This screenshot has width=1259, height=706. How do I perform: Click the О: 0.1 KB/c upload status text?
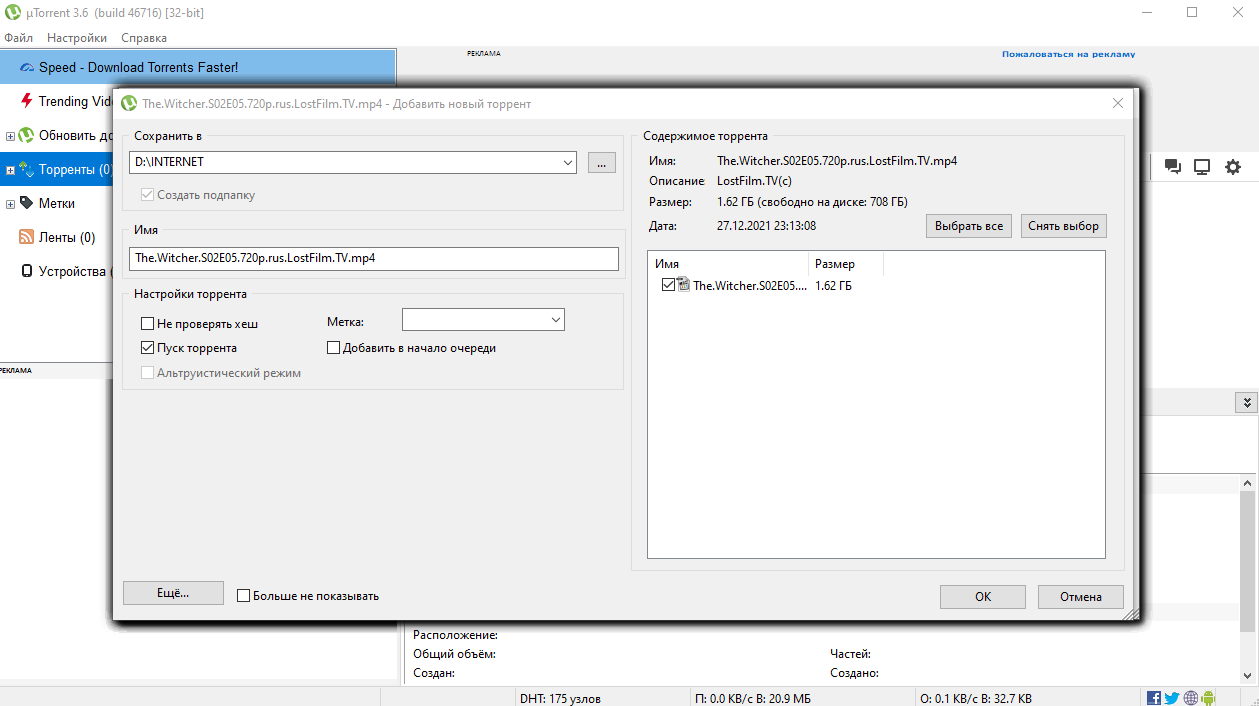[x=976, y=698]
